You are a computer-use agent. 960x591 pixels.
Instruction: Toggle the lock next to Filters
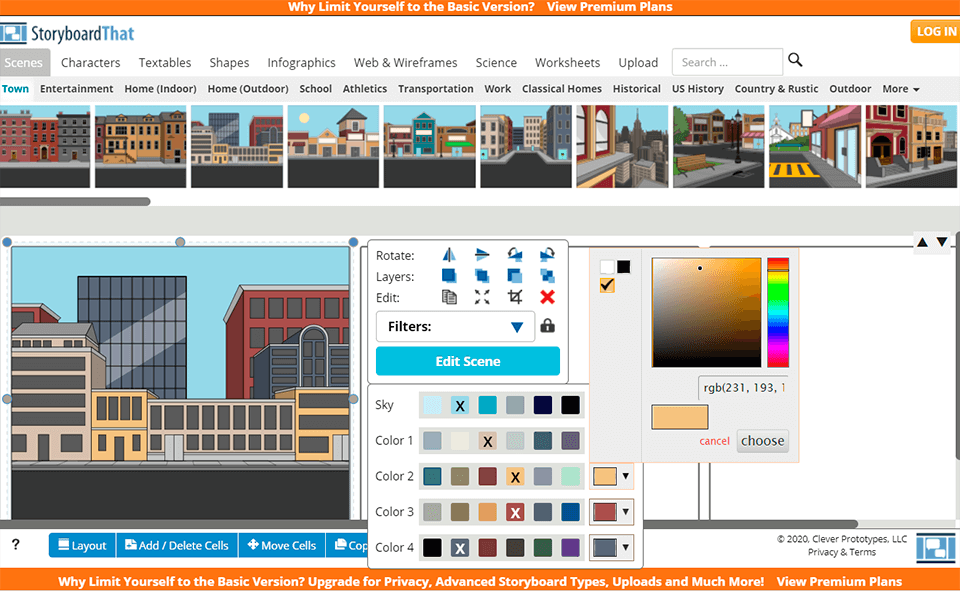(x=546, y=327)
